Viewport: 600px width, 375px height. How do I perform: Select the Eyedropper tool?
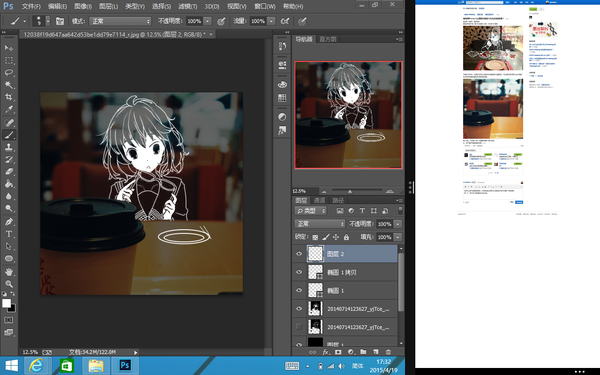click(8, 109)
